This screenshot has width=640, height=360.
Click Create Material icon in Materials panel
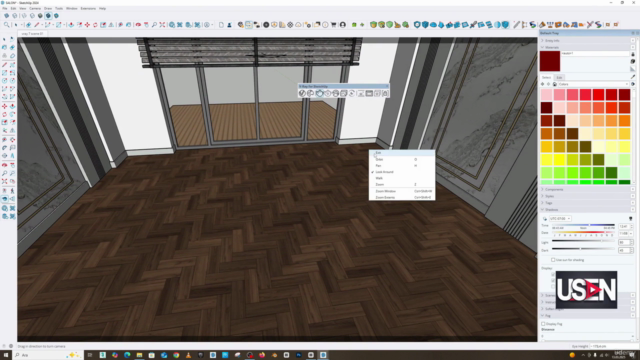pos(633,61)
